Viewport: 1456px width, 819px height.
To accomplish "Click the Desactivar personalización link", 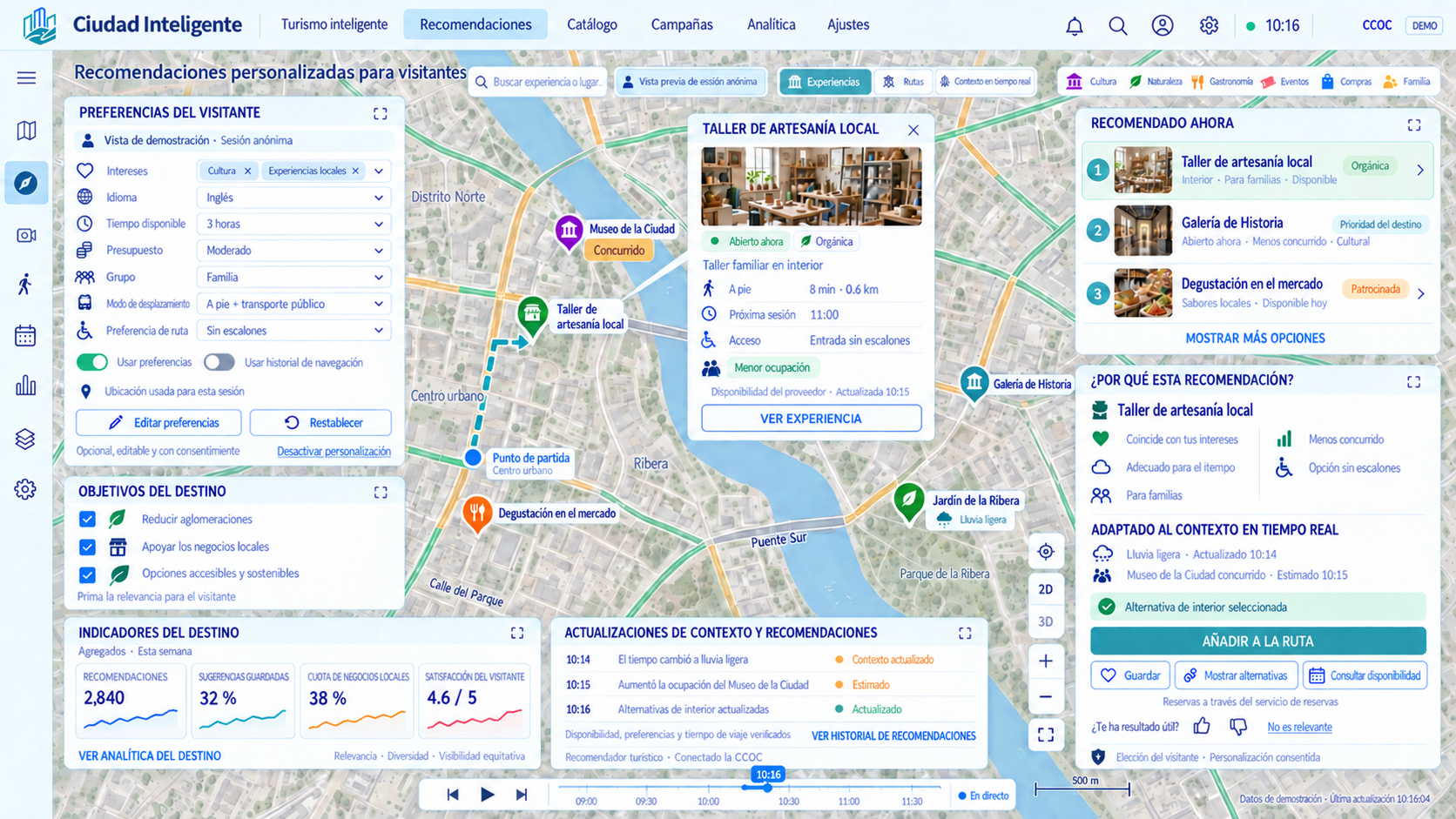I will click(334, 451).
